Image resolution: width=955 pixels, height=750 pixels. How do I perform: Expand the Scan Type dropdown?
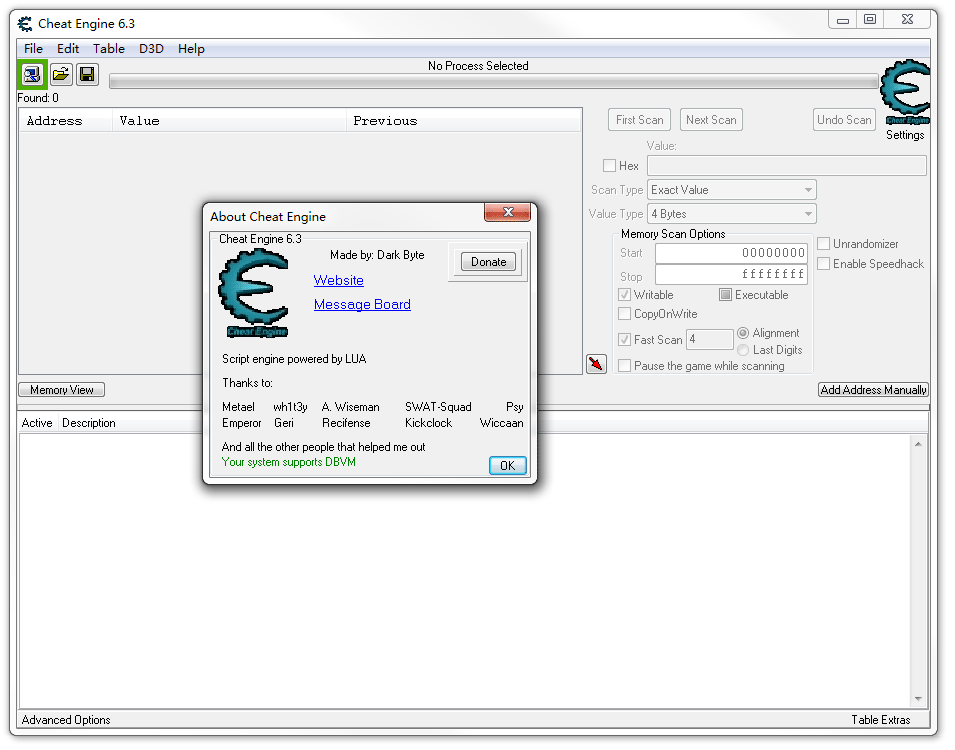(x=732, y=190)
